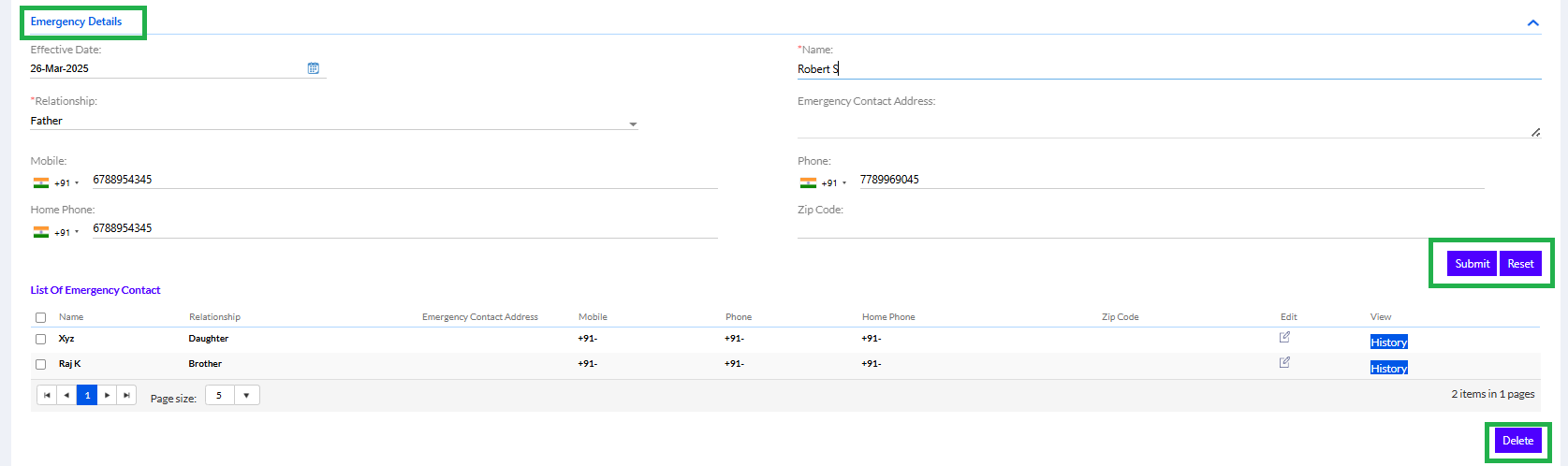
Task: Tick the checkbox for Raj K contact
Action: pyautogui.click(x=40, y=364)
